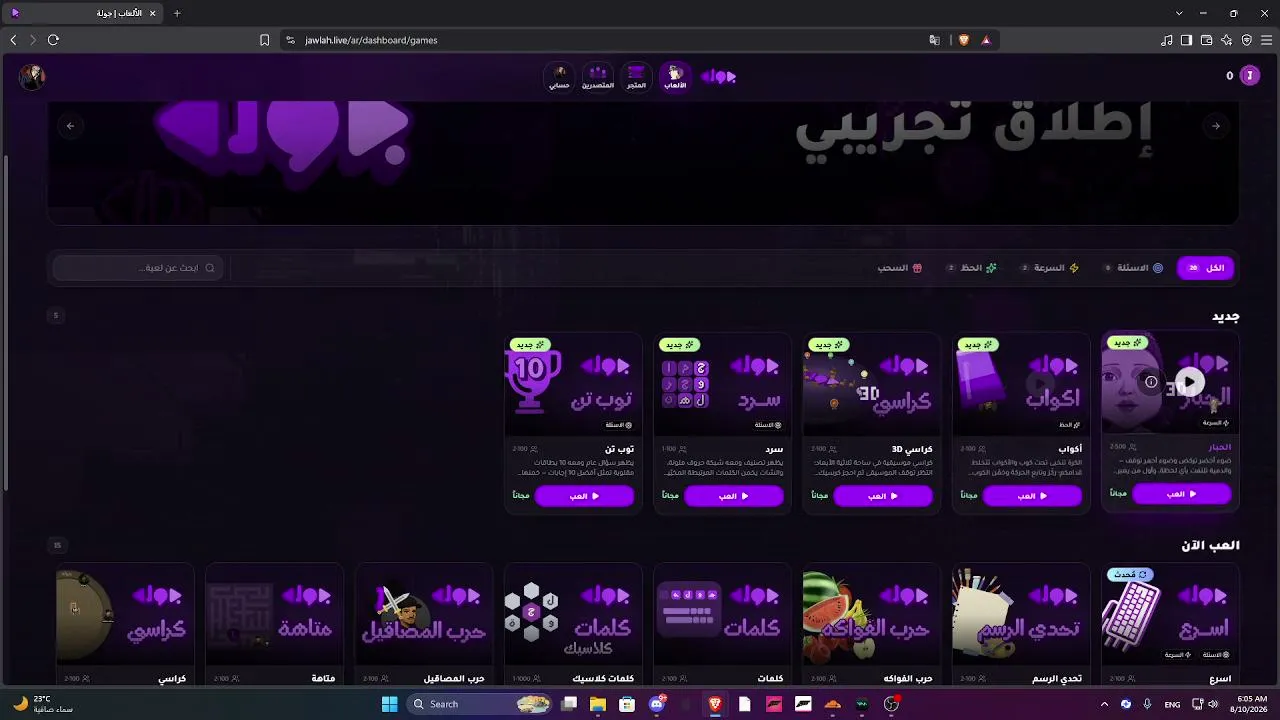The width and height of the screenshot is (1280, 720).
Task: Play the الجبار game
Action: (x=1181, y=494)
